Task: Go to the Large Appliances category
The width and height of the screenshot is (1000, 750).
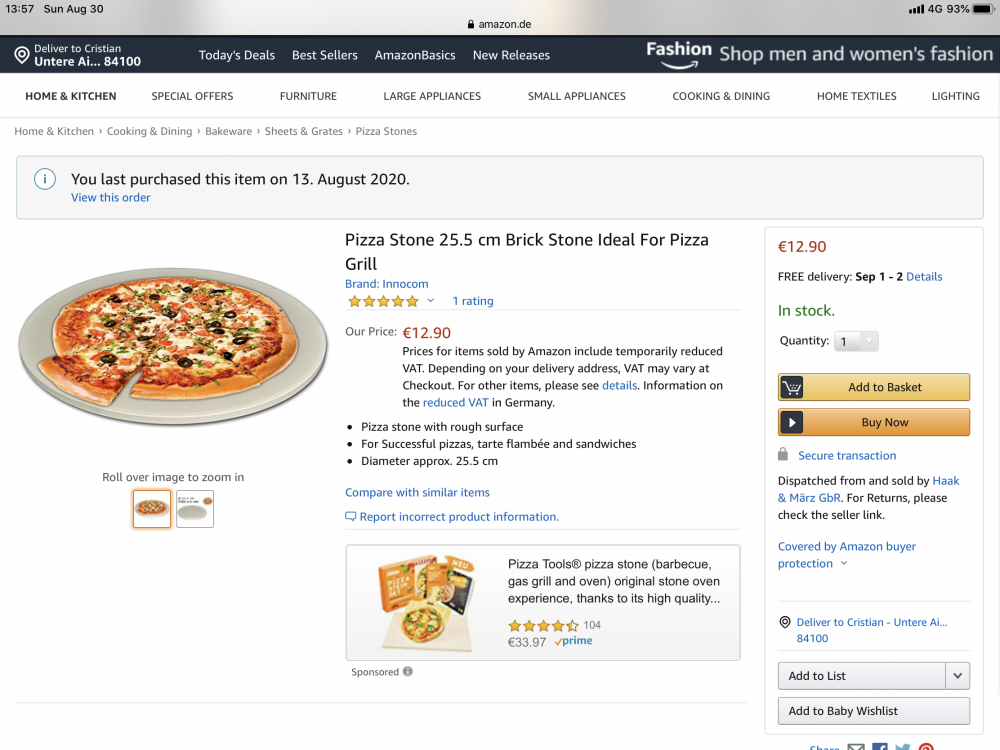Action: click(432, 96)
